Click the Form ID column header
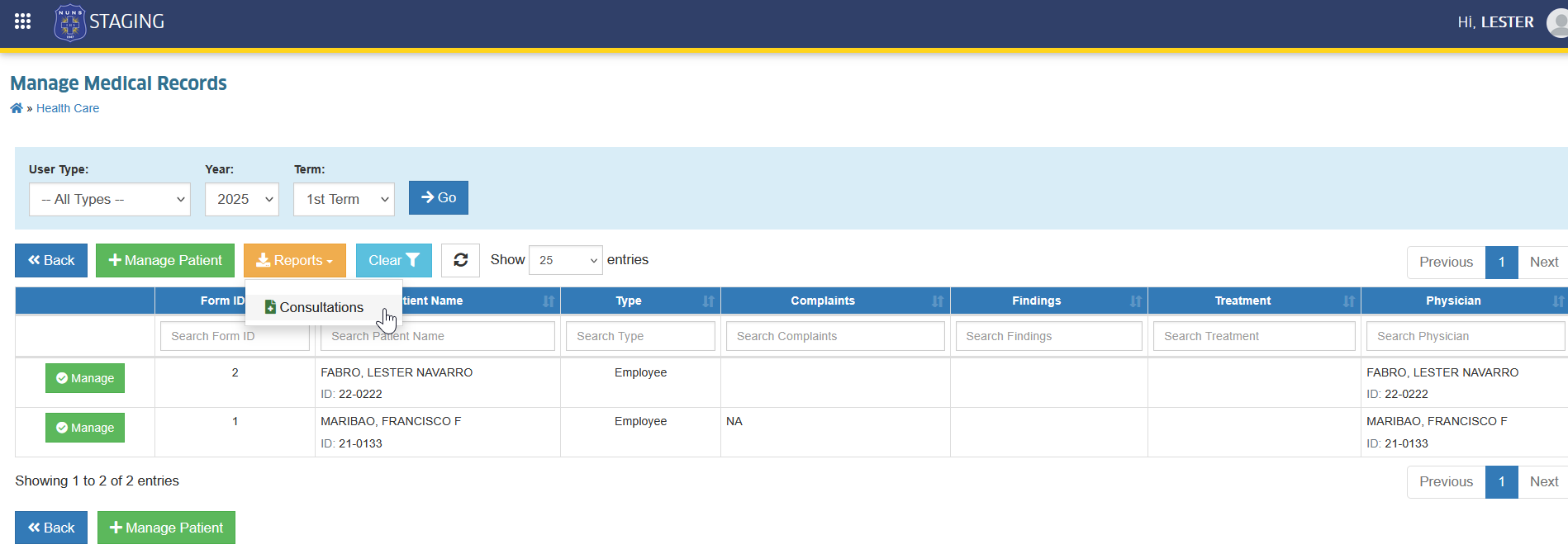The width and height of the screenshot is (1568, 554). point(222,301)
